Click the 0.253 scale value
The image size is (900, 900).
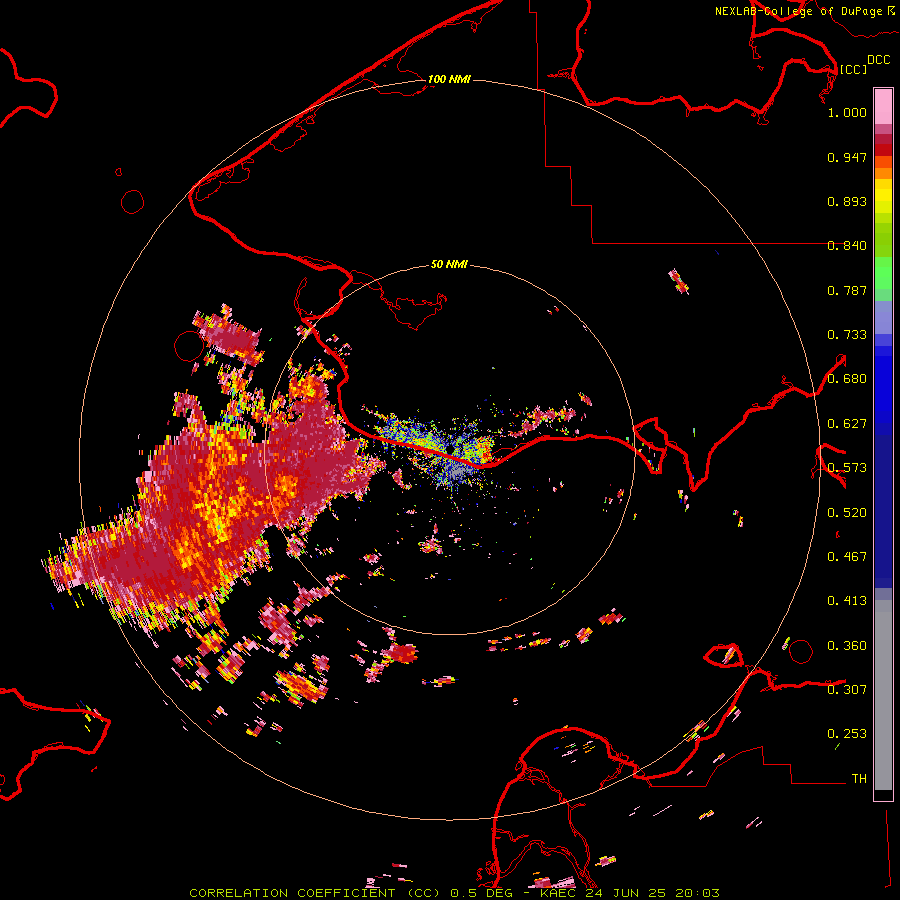tap(847, 734)
